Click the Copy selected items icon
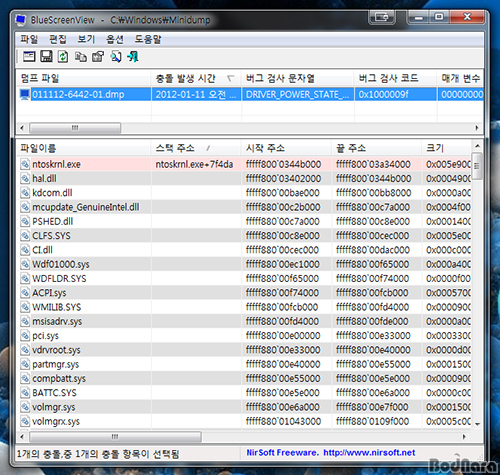 80,57
